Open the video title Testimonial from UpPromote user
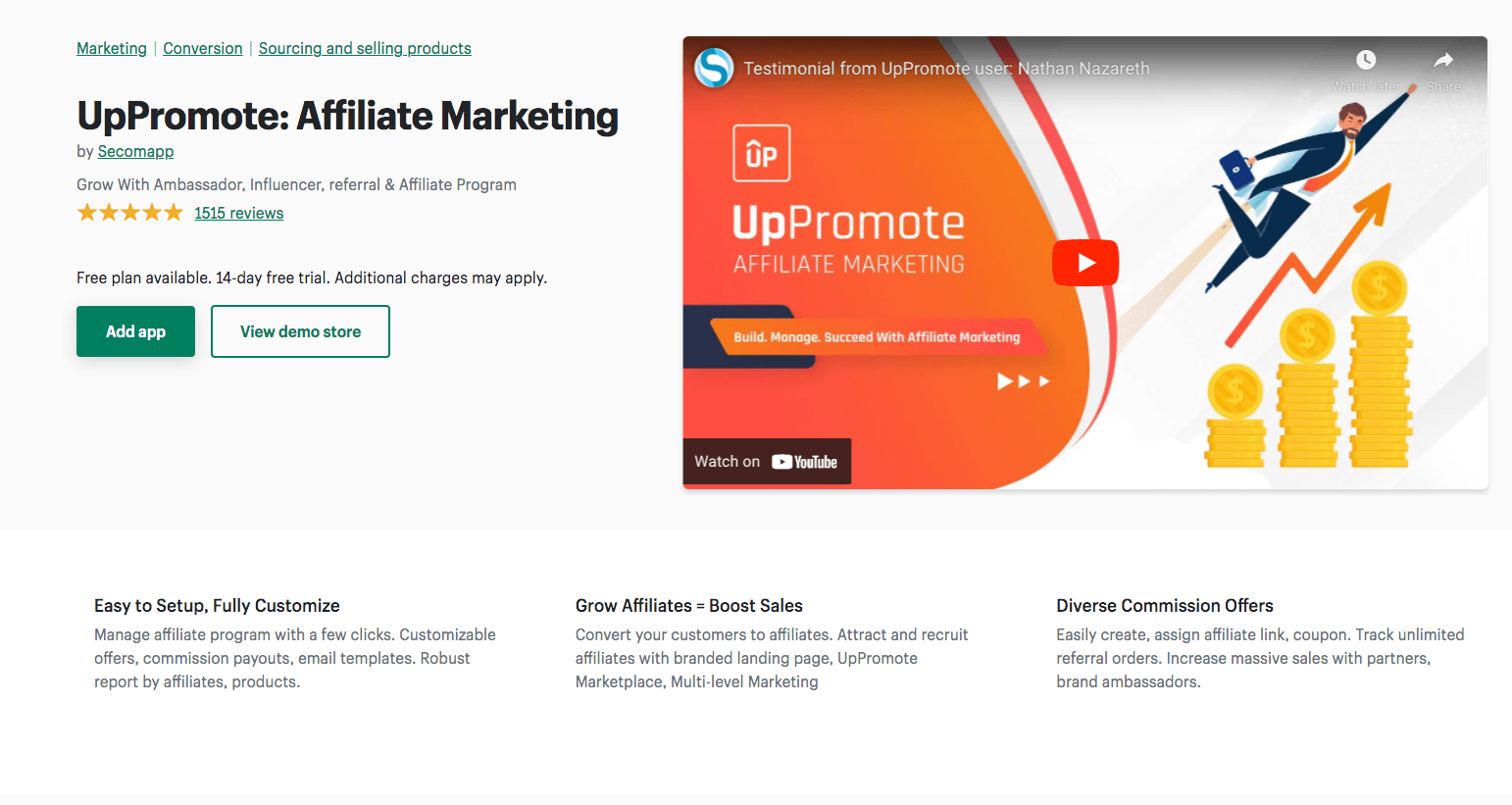The width and height of the screenshot is (1512, 805). [946, 69]
